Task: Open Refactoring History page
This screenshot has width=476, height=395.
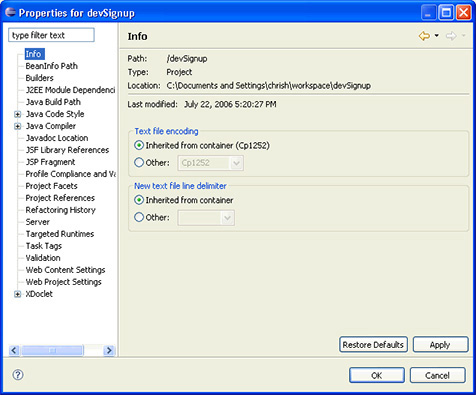Action: click(x=61, y=210)
